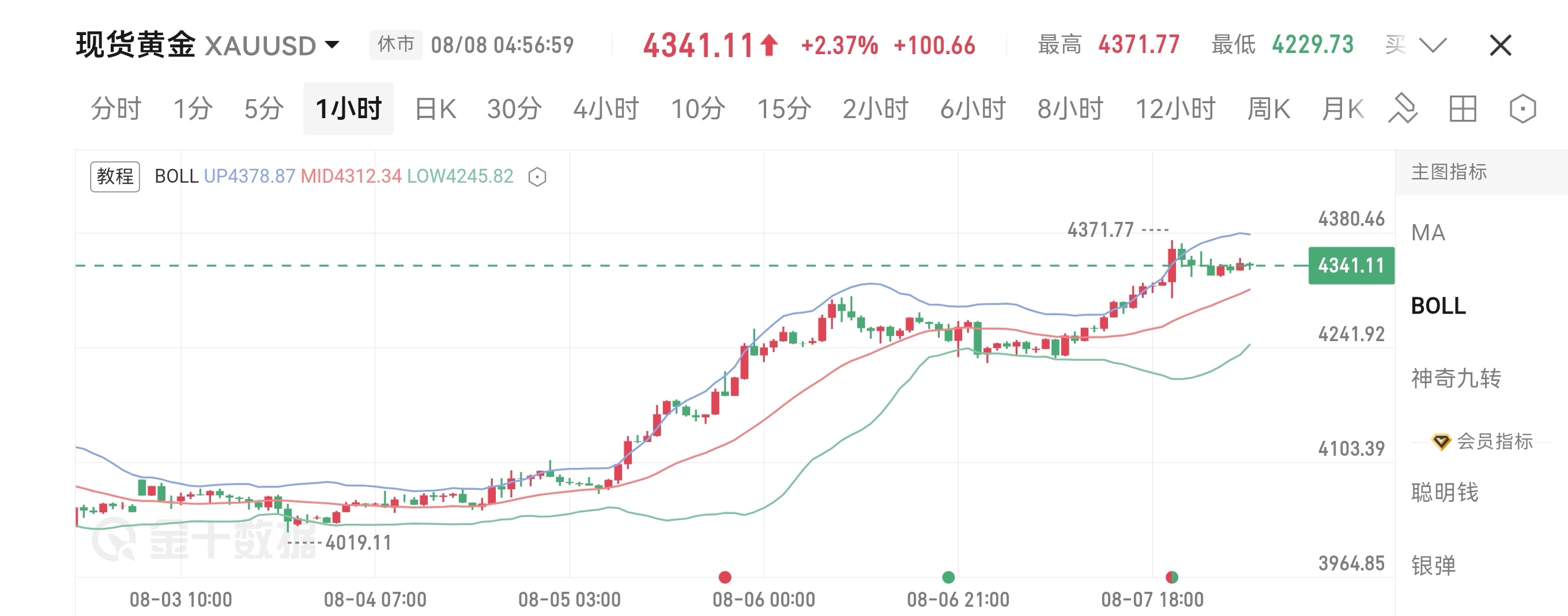This screenshot has height=616, width=1568.
Task: Select the 15分 timeframe tab
Action: [x=783, y=109]
